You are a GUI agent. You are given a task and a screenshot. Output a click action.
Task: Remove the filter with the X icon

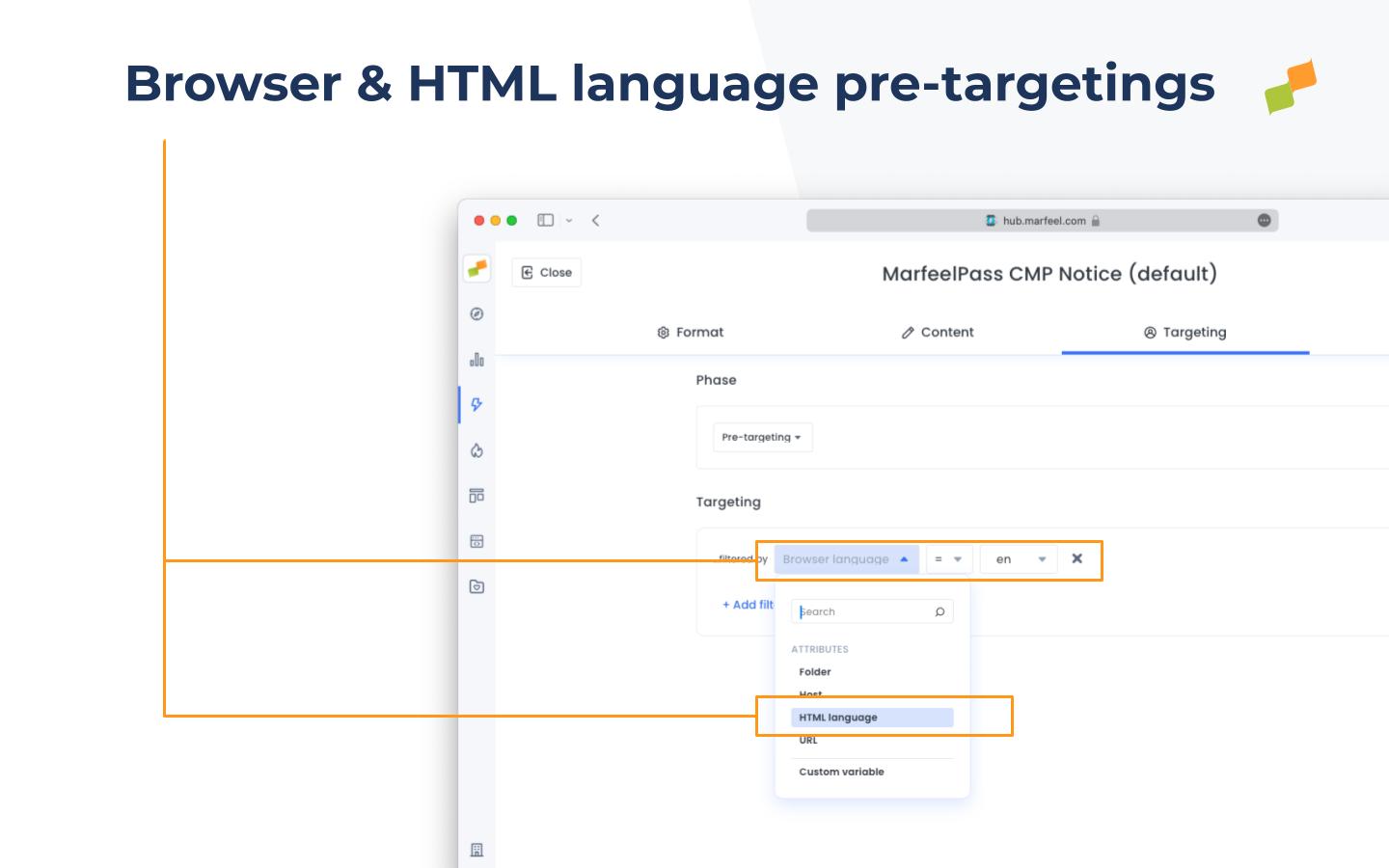click(x=1076, y=558)
